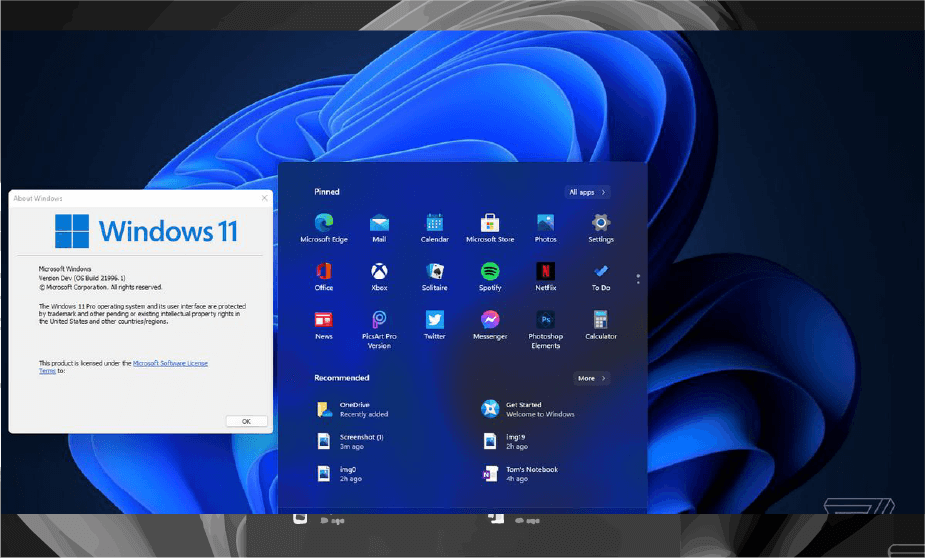The height and width of the screenshot is (558, 925).
Task: Open the Screenshot (1) file
Action: (x=350, y=441)
